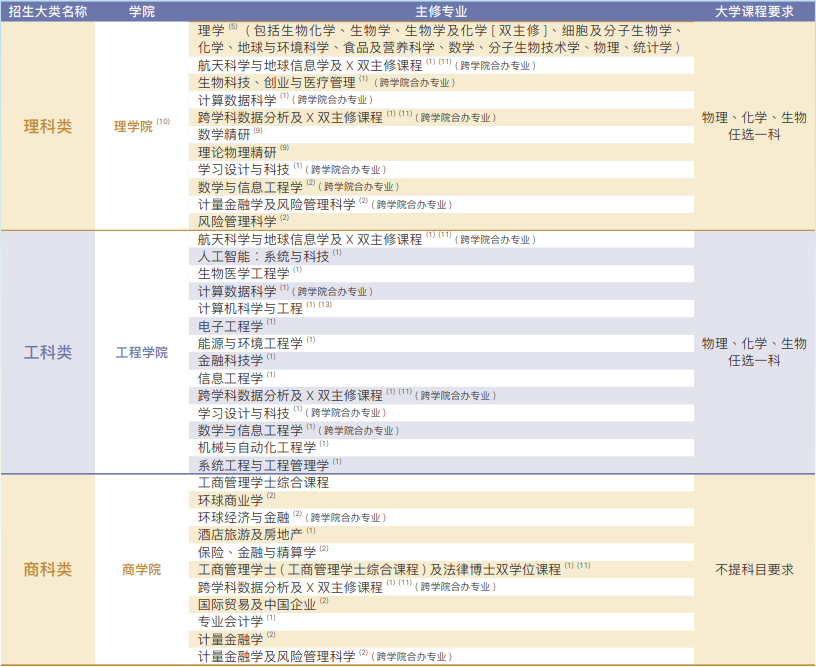816x667 pixels.
Task: Click the 不提科目要求 requirement cell
Action: click(x=754, y=570)
